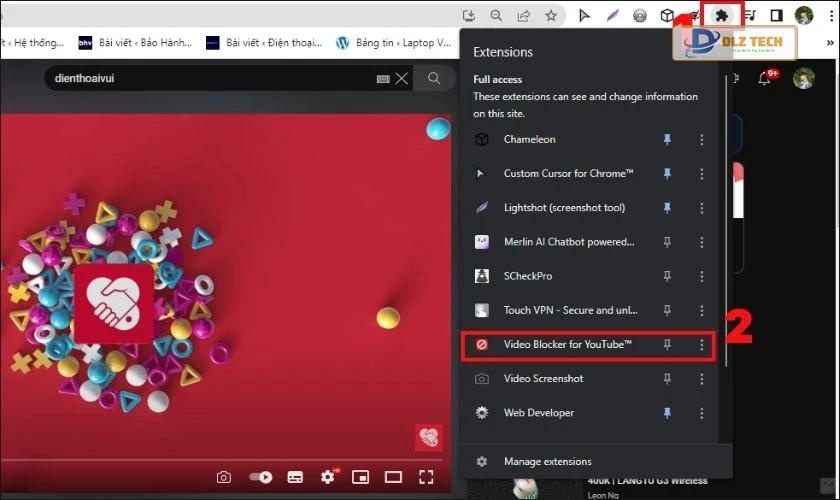
Task: Unpin Custom Cursor for Chrome extension
Action: (x=667, y=174)
